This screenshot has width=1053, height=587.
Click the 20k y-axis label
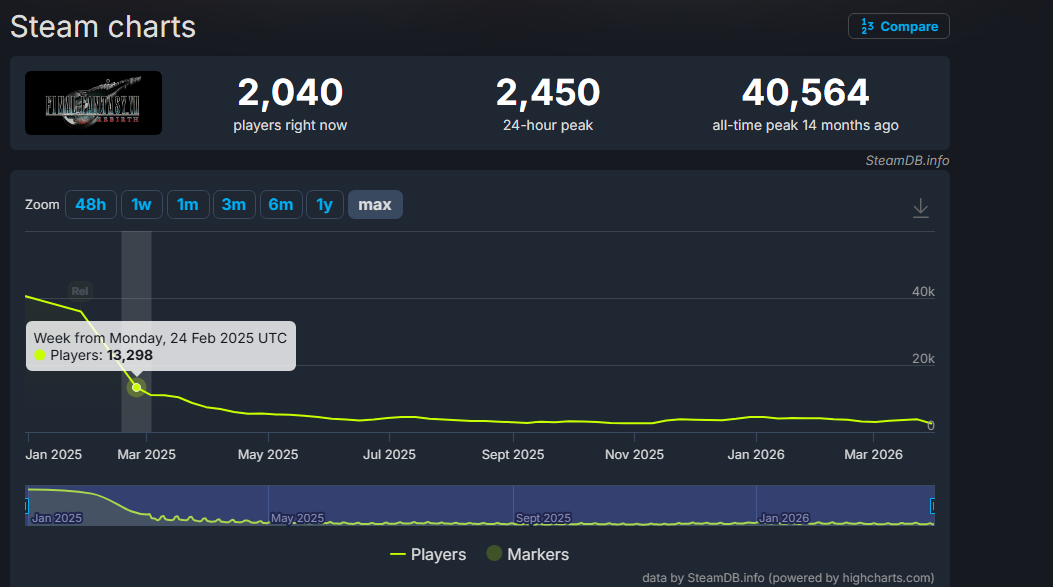[x=923, y=359]
